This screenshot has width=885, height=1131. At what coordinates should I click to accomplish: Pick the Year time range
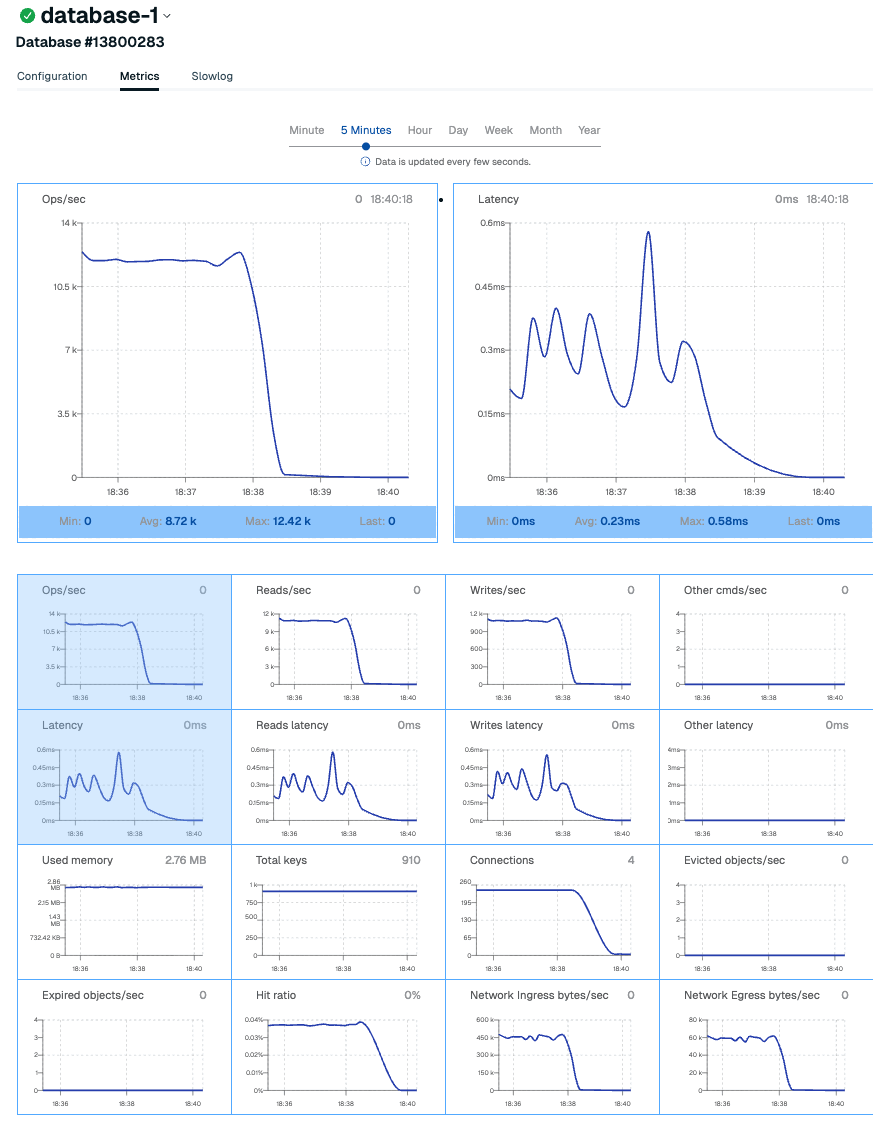589,130
